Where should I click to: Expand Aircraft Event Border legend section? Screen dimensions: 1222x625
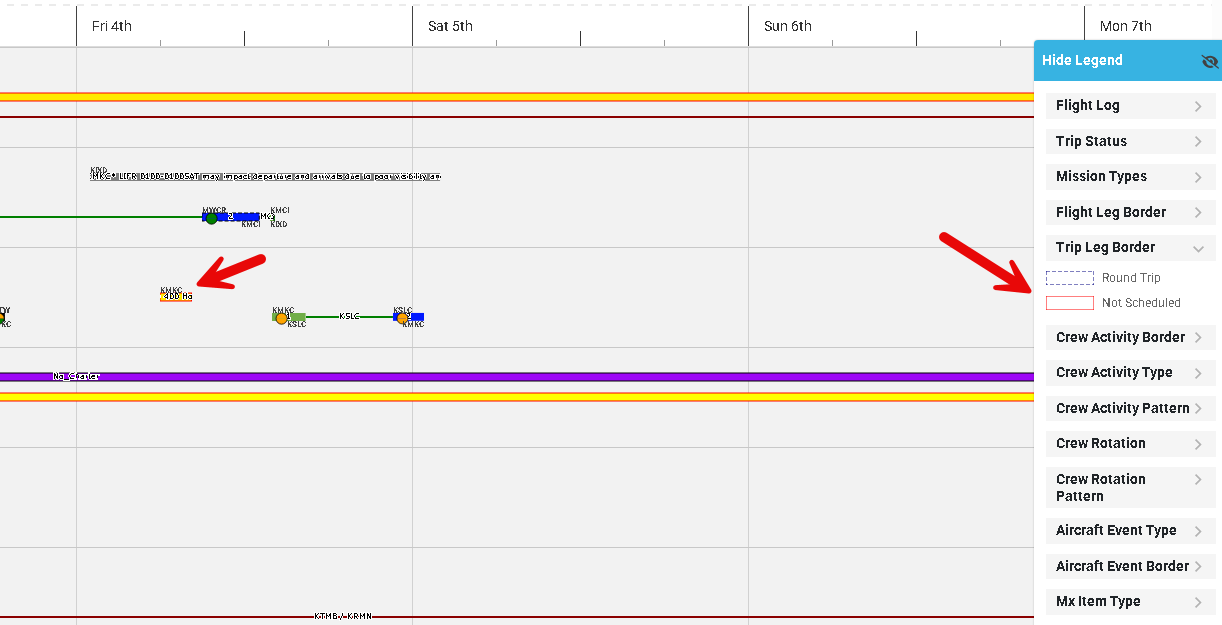pos(1130,567)
